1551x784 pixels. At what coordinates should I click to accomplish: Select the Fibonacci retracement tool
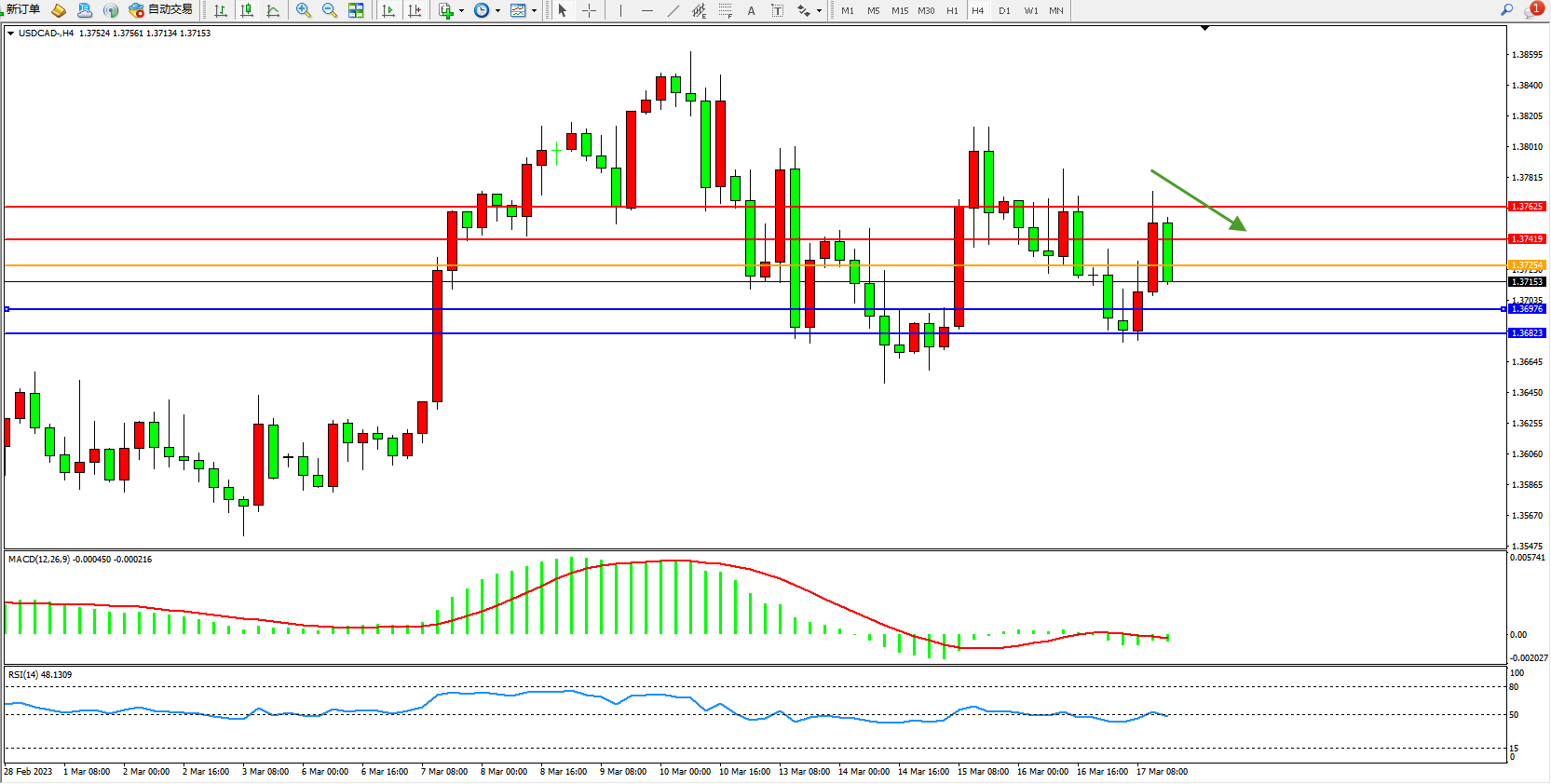725,11
